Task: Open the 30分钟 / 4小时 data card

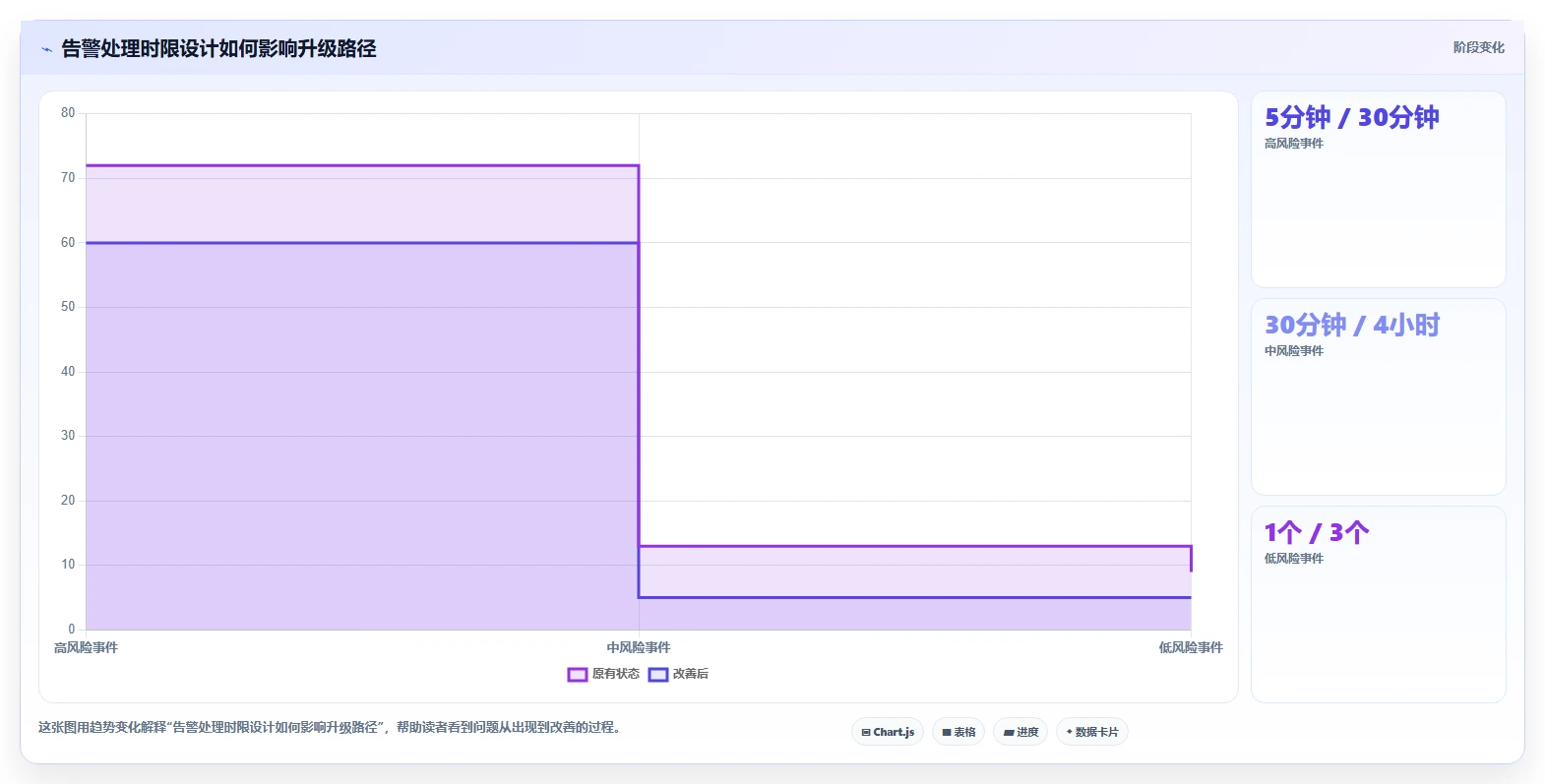Action: coord(1378,397)
